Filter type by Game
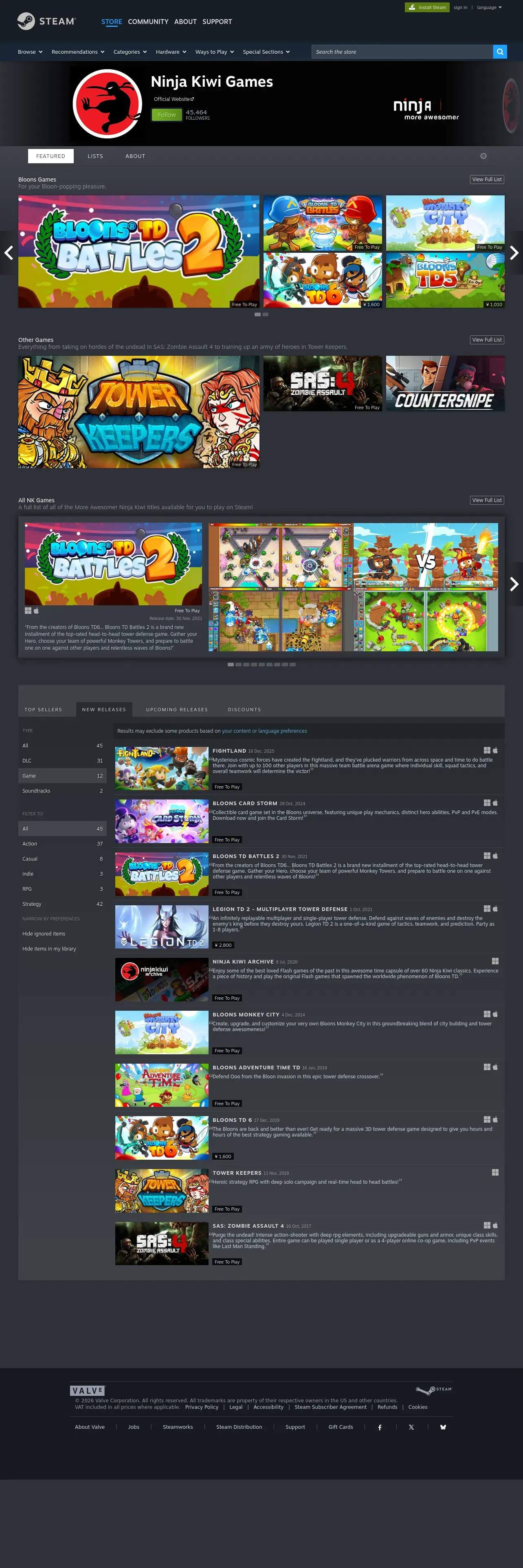The height and width of the screenshot is (1568, 523). coord(63,776)
